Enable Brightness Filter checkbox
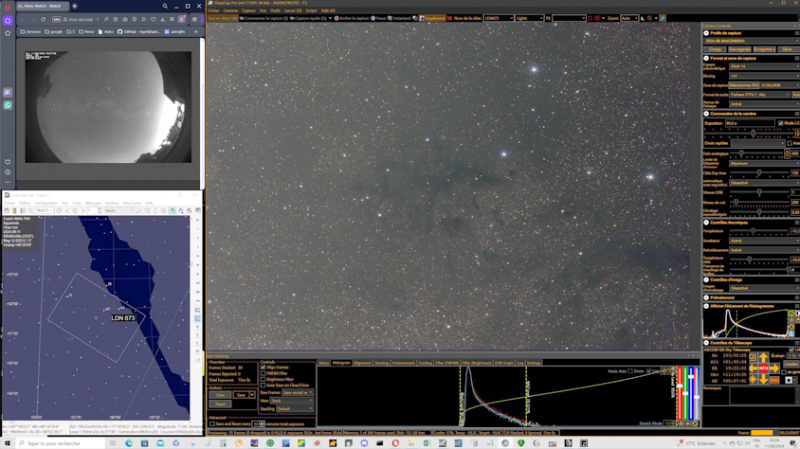Image resolution: width=800 pixels, height=449 pixels. coord(263,380)
